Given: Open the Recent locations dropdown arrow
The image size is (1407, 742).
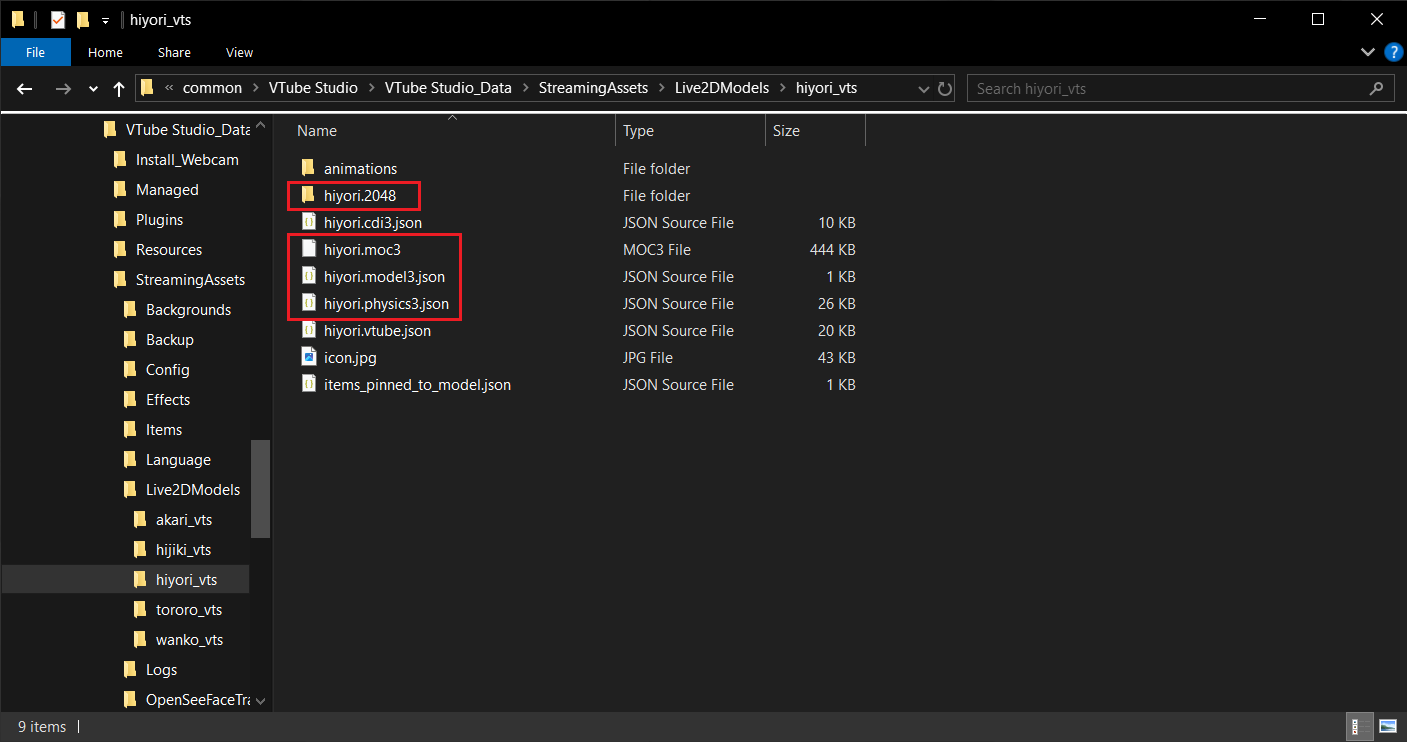Looking at the screenshot, I should point(94,89).
